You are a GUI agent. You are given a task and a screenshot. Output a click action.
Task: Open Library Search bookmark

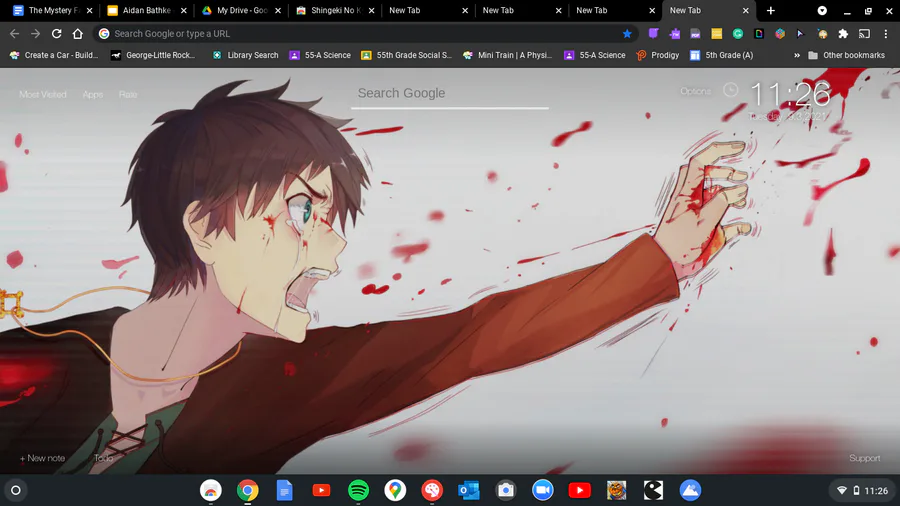coord(245,55)
